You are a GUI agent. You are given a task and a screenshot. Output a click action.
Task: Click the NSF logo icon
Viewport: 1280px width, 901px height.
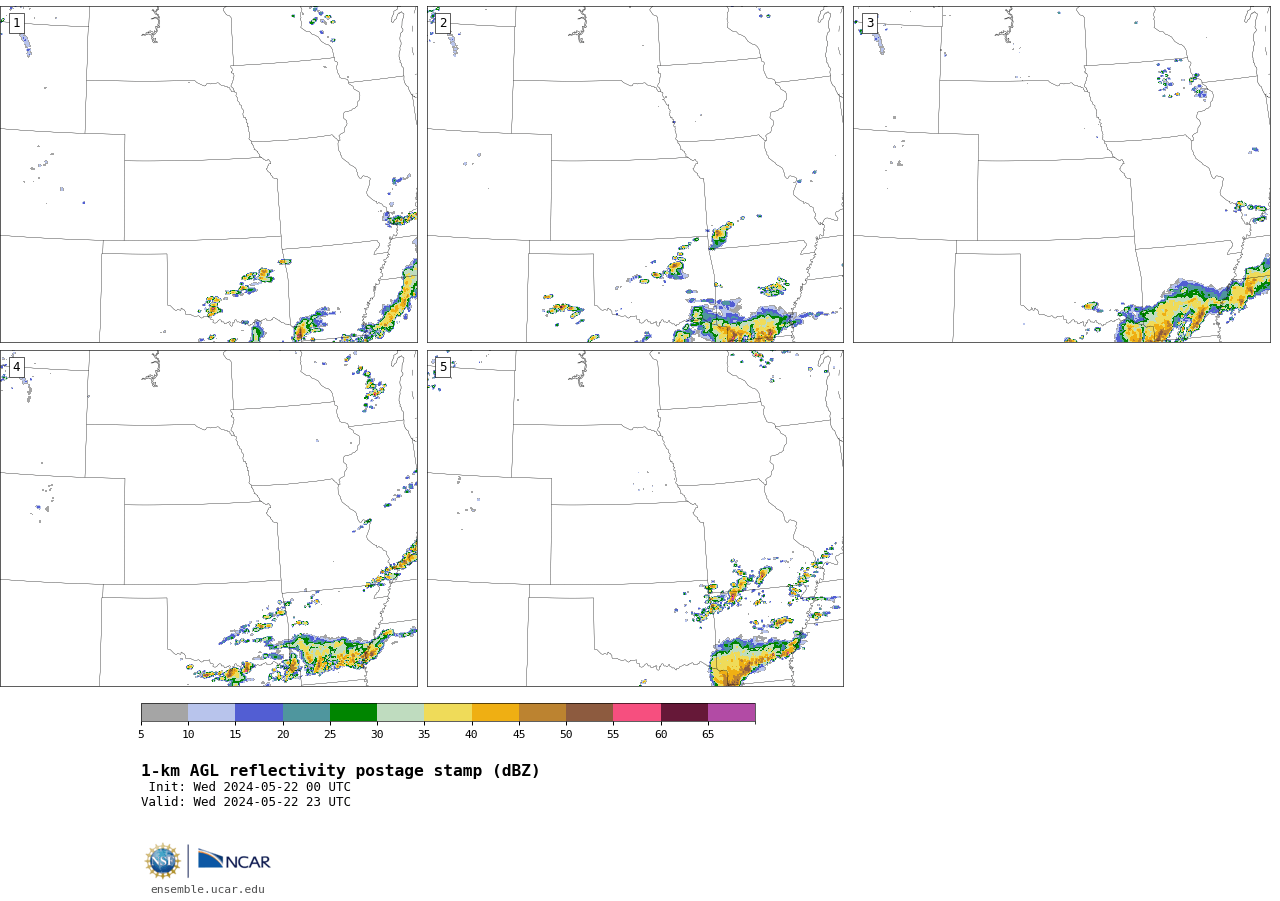(163, 861)
